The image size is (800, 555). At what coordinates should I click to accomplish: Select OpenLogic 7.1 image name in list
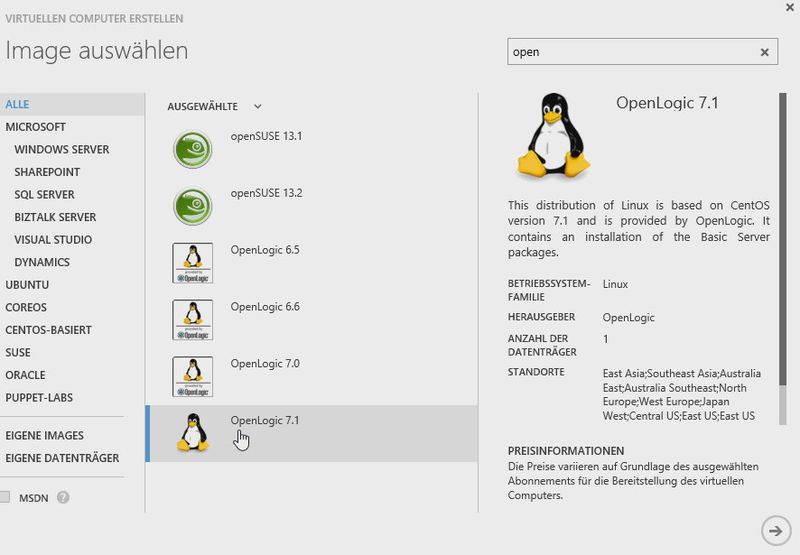click(x=265, y=420)
